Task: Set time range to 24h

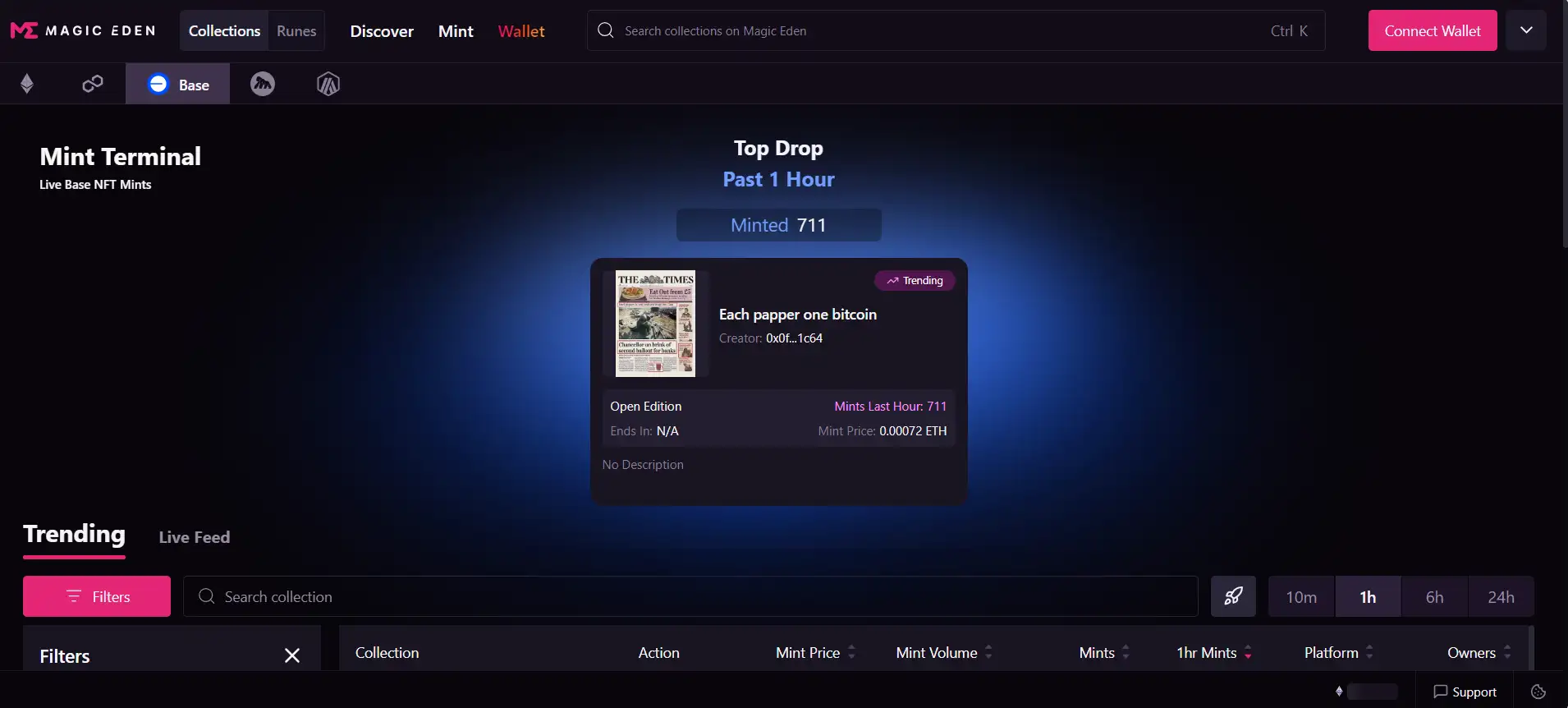Action: (x=1501, y=597)
